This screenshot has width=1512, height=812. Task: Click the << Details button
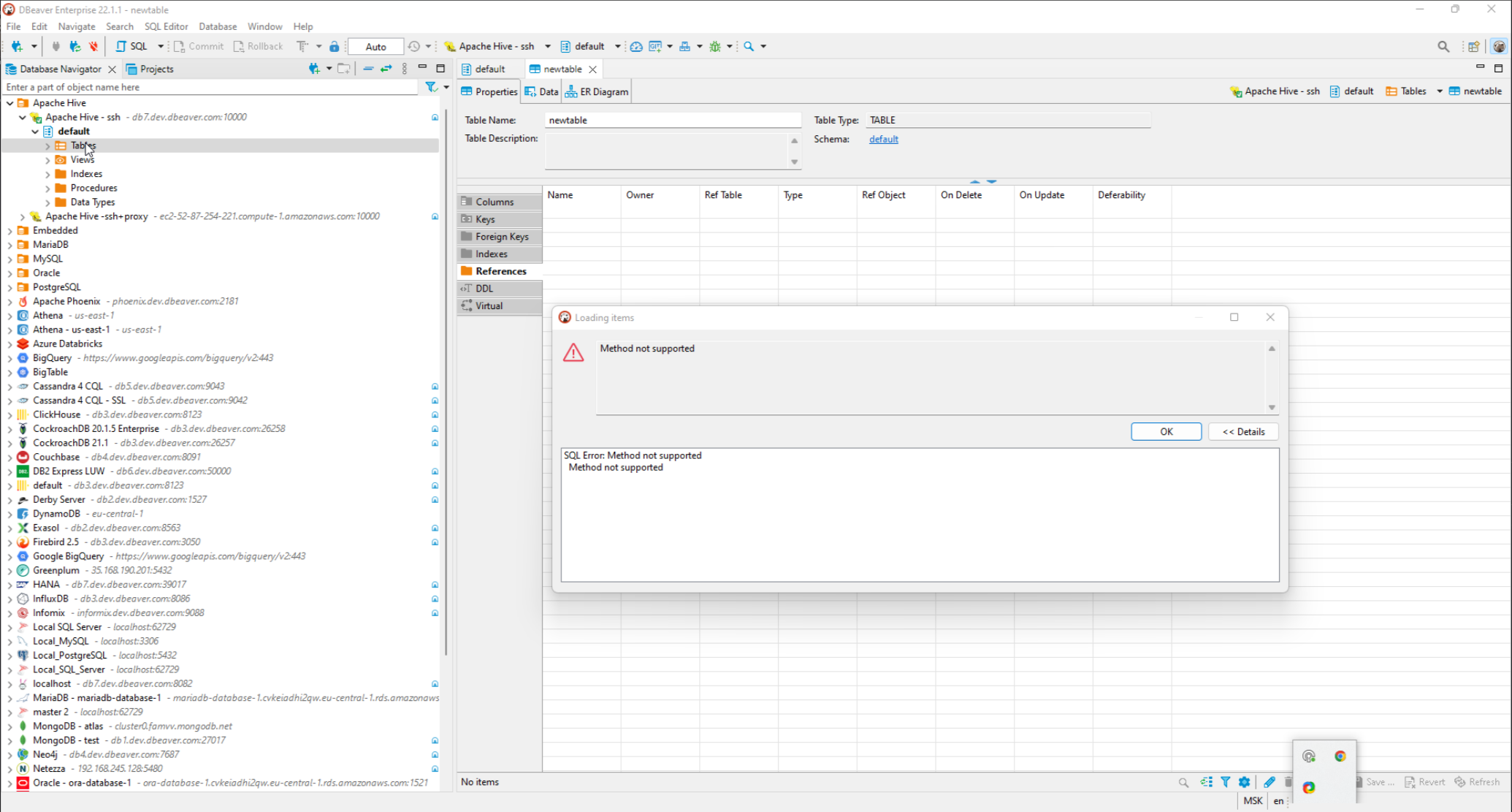(1243, 432)
